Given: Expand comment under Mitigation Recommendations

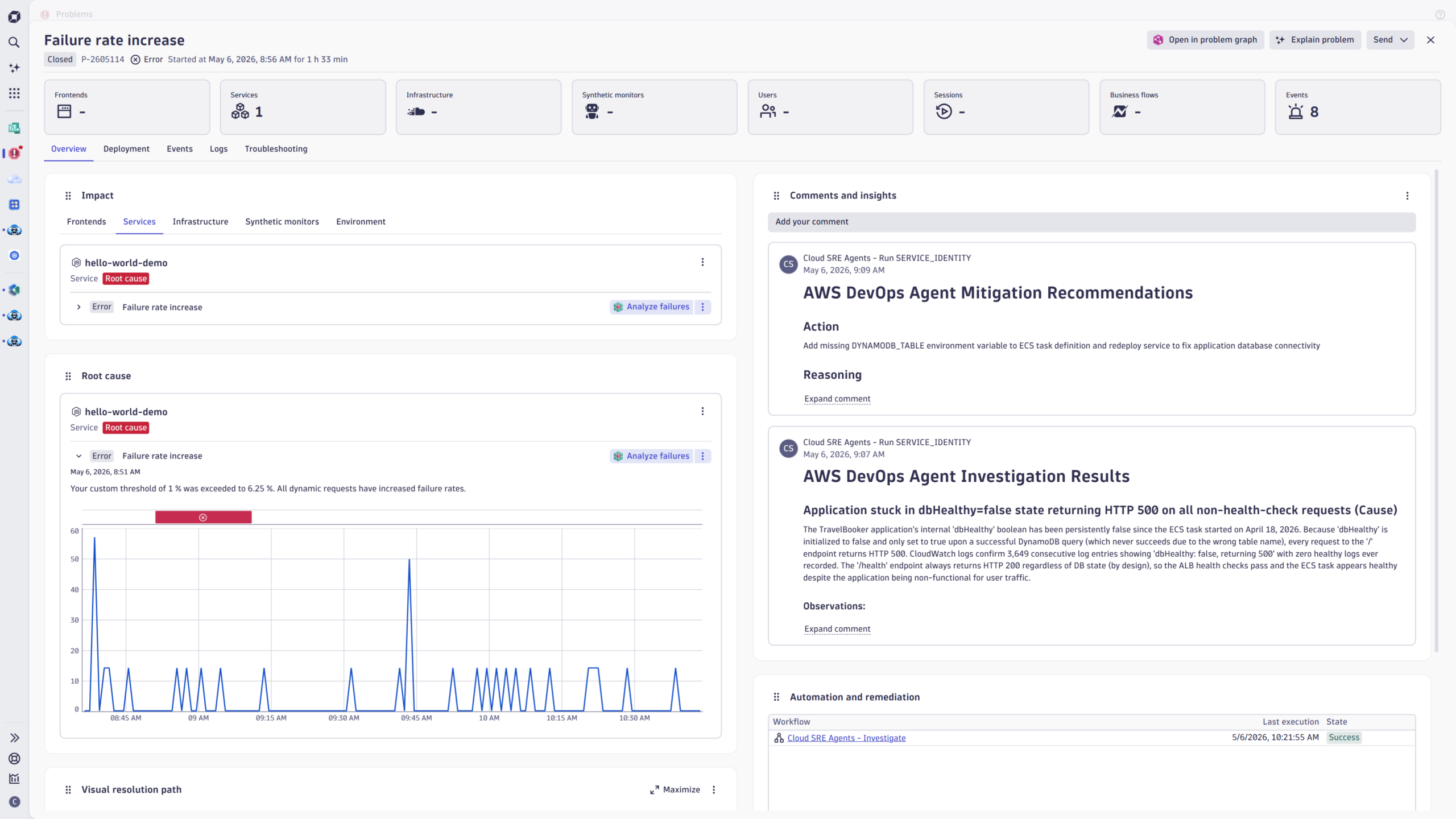Looking at the screenshot, I should (837, 399).
